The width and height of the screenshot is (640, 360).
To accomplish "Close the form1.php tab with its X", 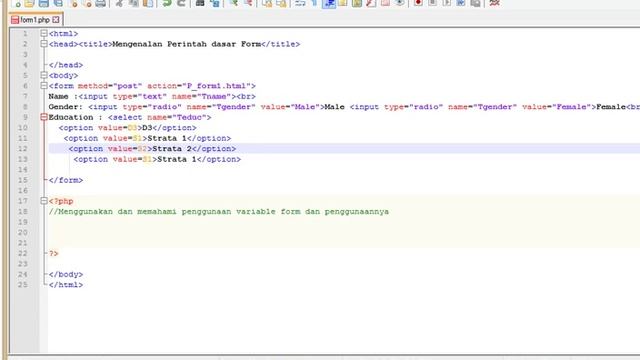I will point(56,20).
